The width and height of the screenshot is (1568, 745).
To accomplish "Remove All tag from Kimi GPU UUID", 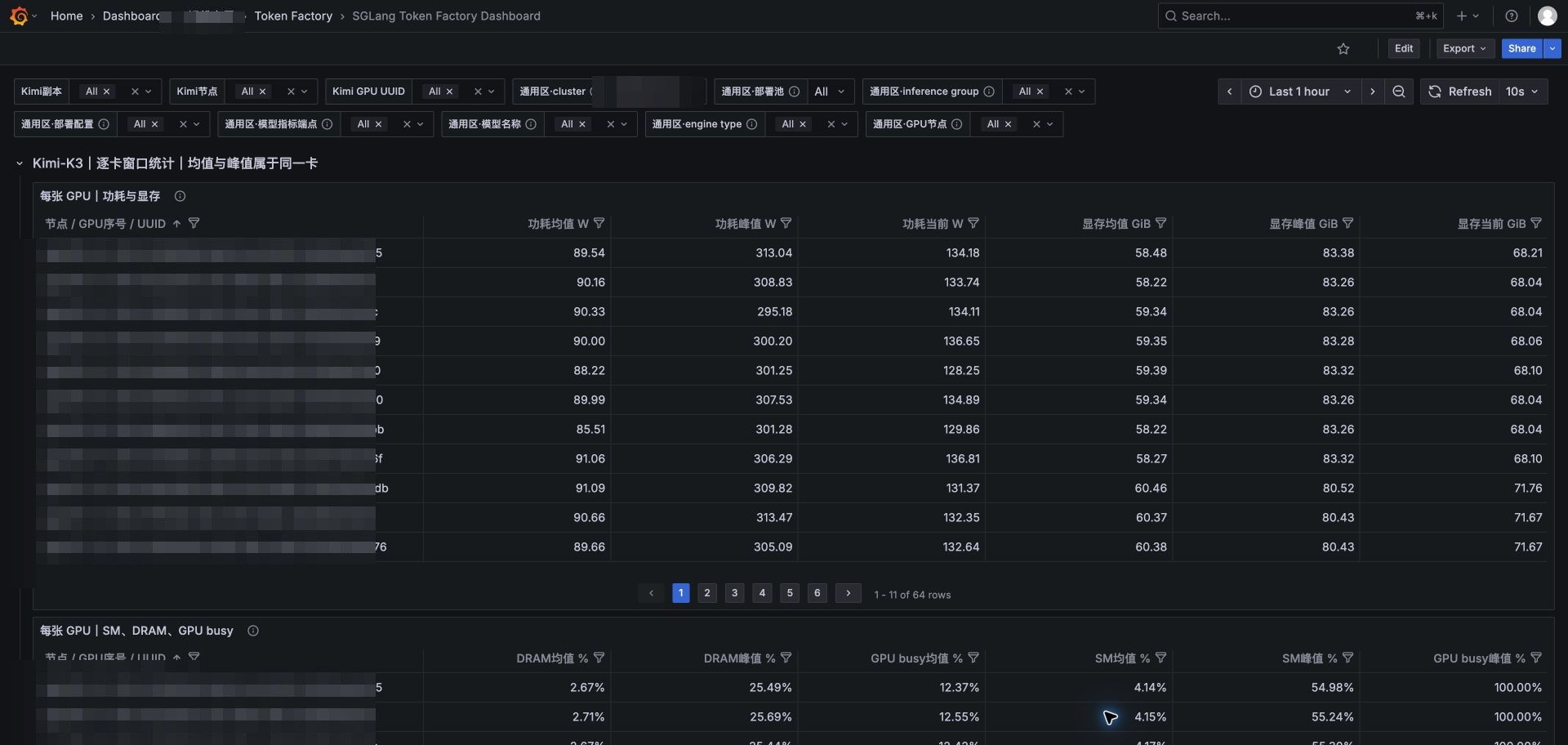I will [449, 91].
